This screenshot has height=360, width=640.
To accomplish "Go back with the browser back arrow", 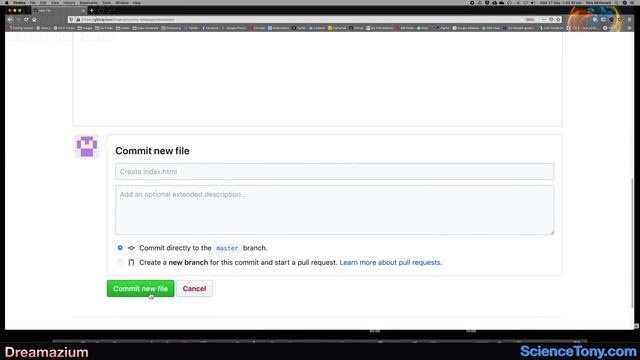I will pyautogui.click(x=10, y=19).
